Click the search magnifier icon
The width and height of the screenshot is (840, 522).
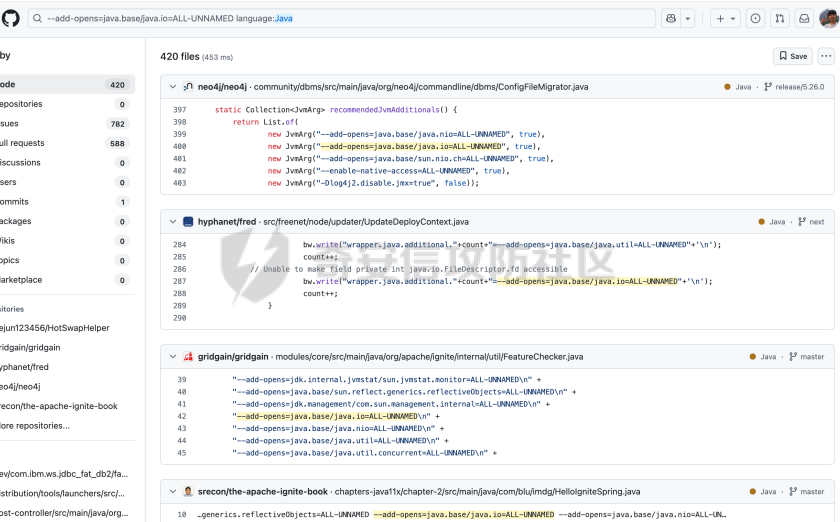tap(38, 19)
